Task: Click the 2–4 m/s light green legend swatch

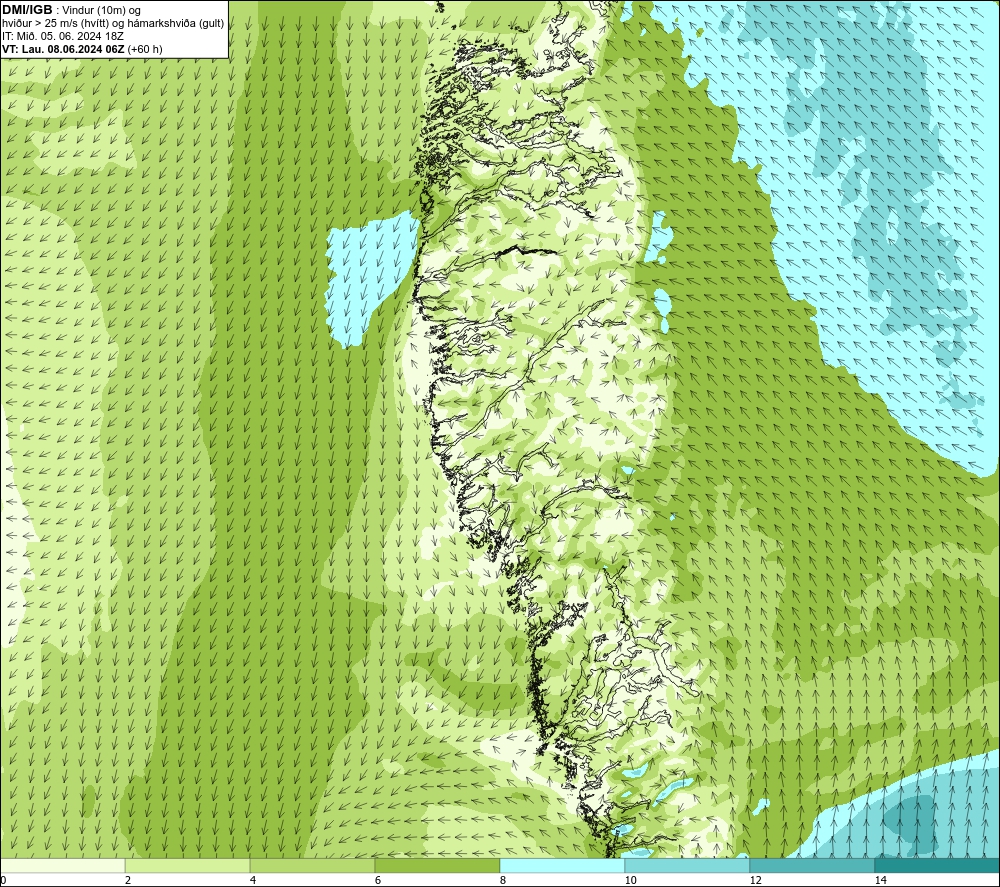Action: (x=188, y=866)
